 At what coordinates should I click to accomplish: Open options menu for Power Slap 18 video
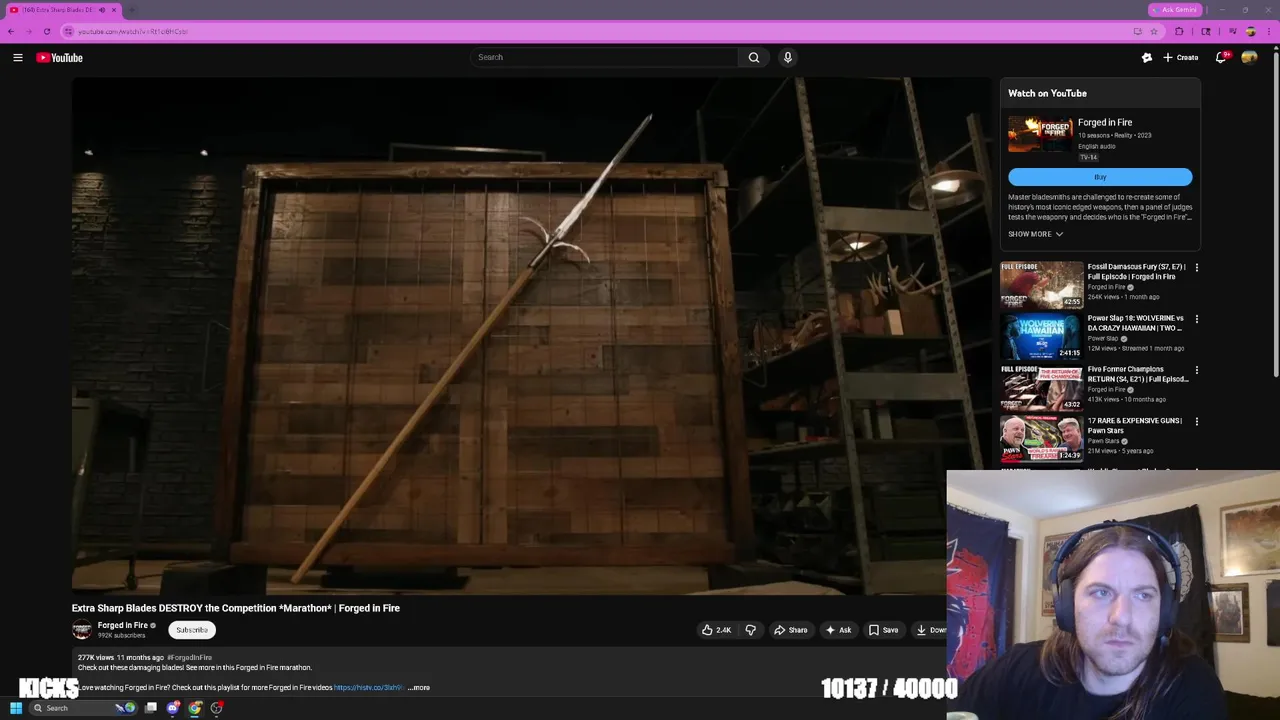click(x=1196, y=319)
